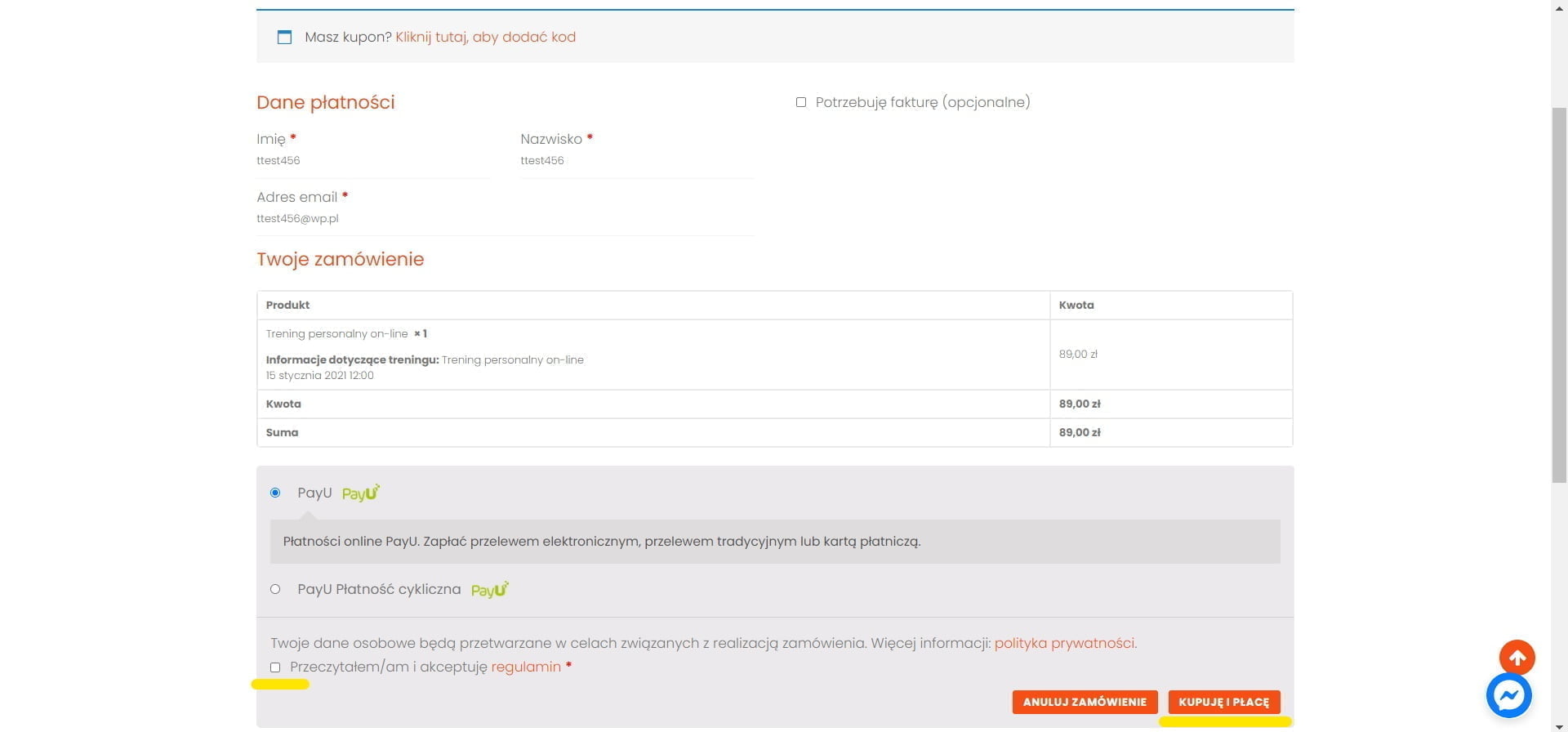1568x732 pixels.
Task: Click the page vertical scrollbar thumb
Action: (x=1559, y=294)
